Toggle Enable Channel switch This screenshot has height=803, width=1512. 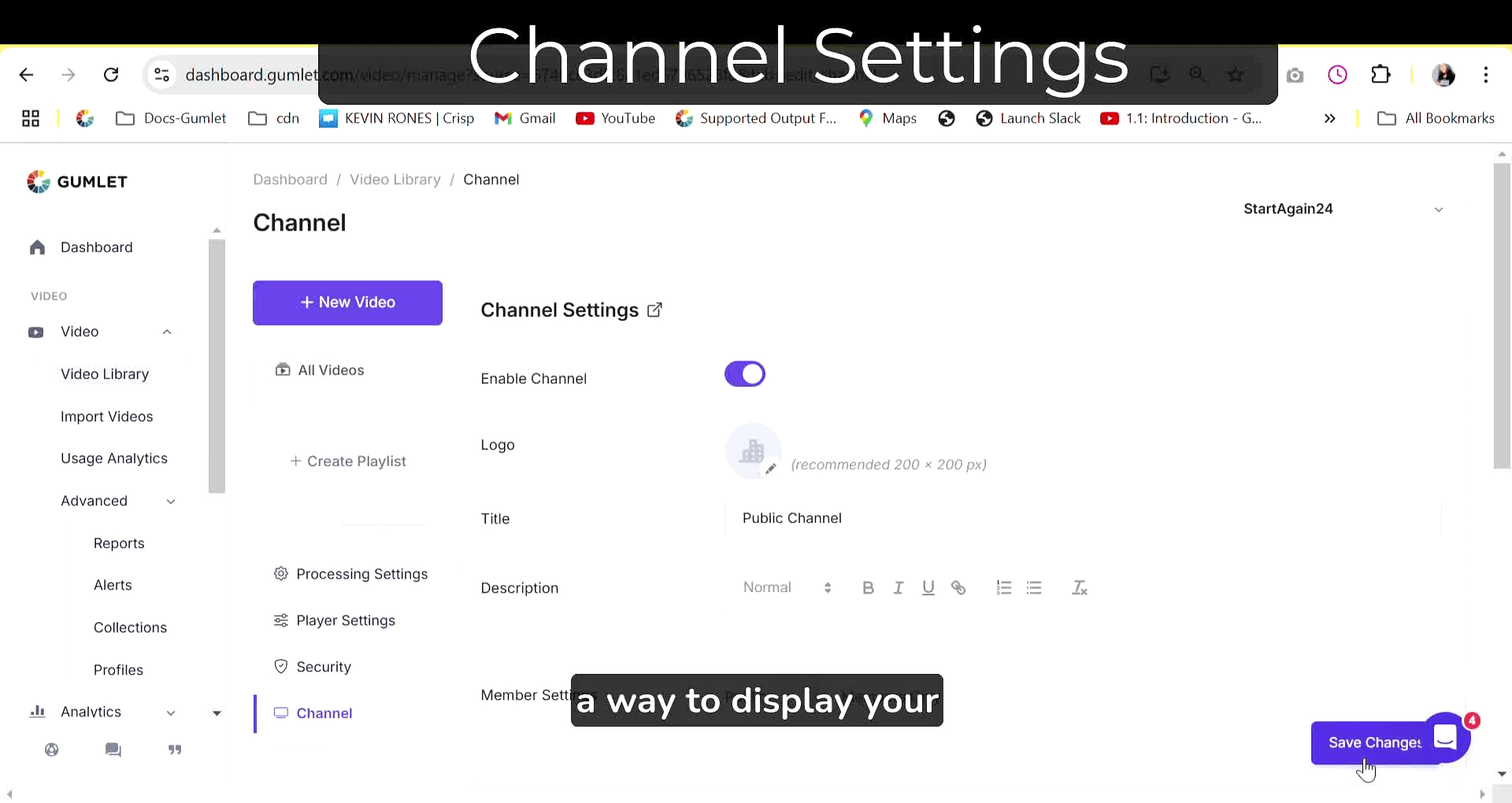(745, 374)
